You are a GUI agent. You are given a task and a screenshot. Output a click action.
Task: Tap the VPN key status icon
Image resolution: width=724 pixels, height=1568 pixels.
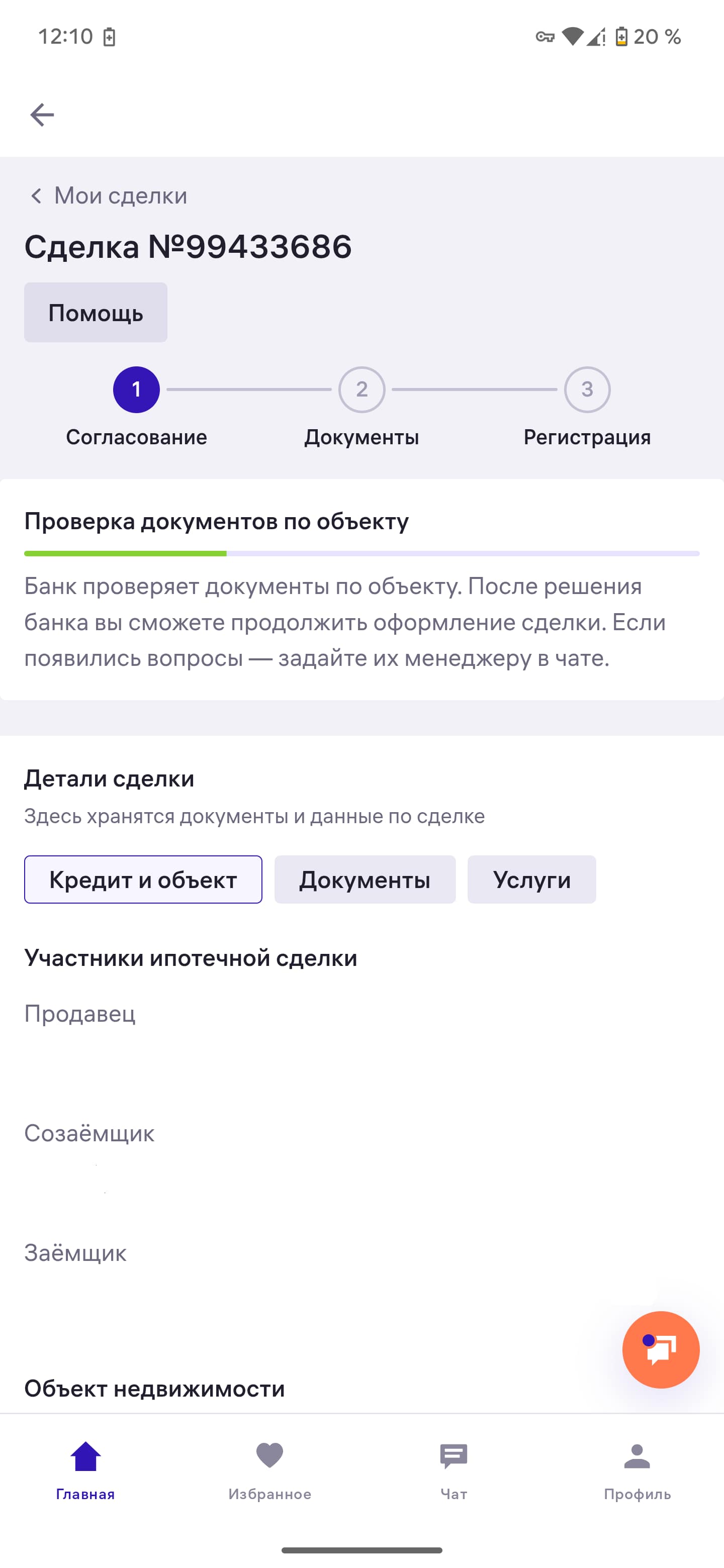coord(545,37)
